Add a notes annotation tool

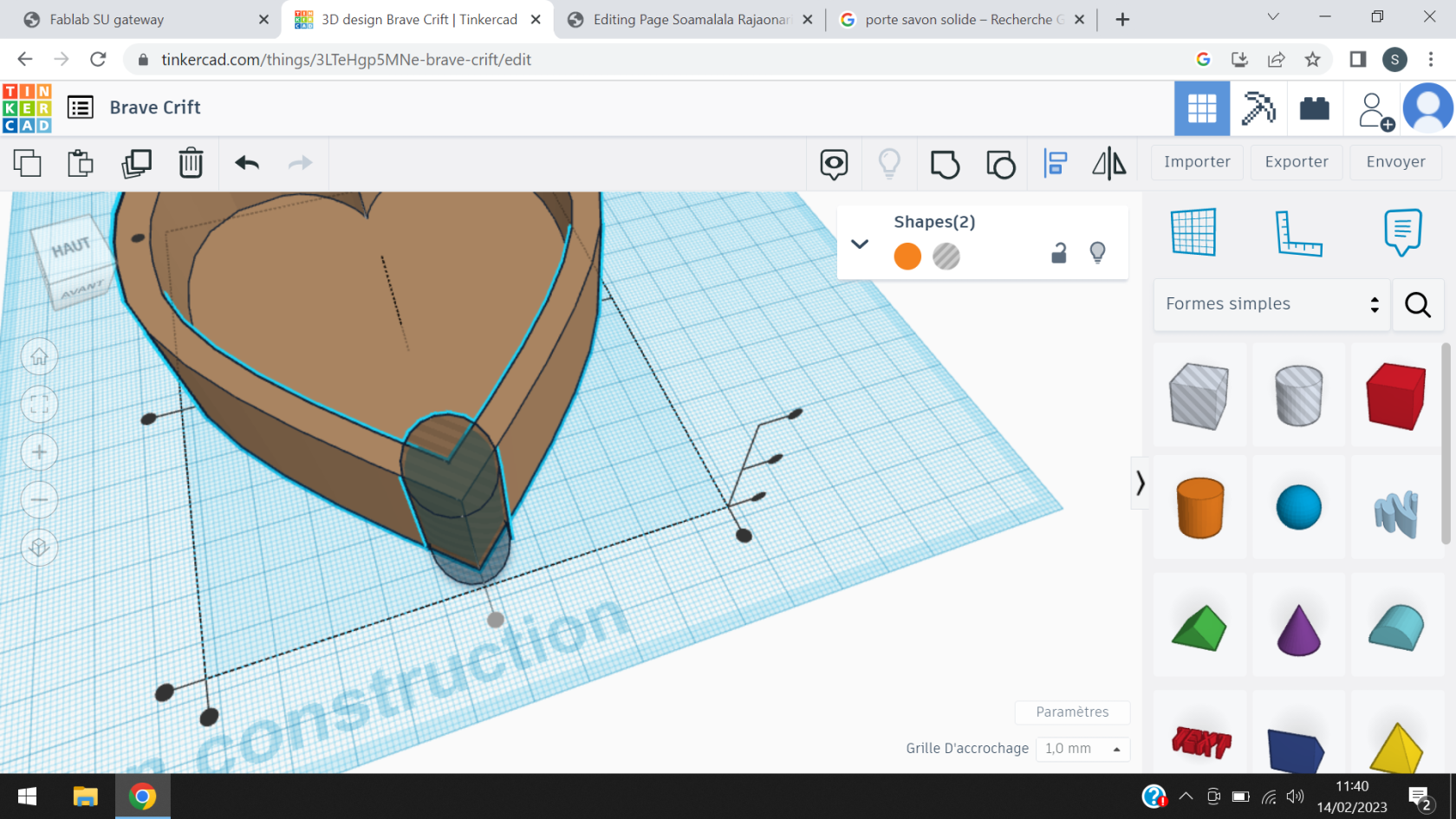pos(1403,232)
